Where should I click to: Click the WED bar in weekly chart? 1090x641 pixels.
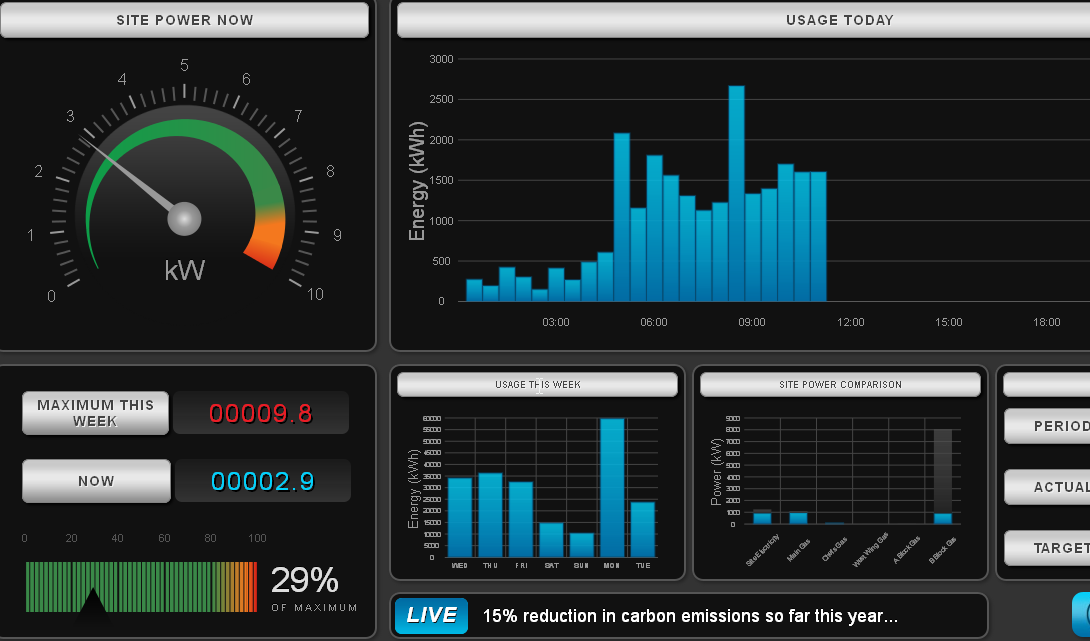459,517
